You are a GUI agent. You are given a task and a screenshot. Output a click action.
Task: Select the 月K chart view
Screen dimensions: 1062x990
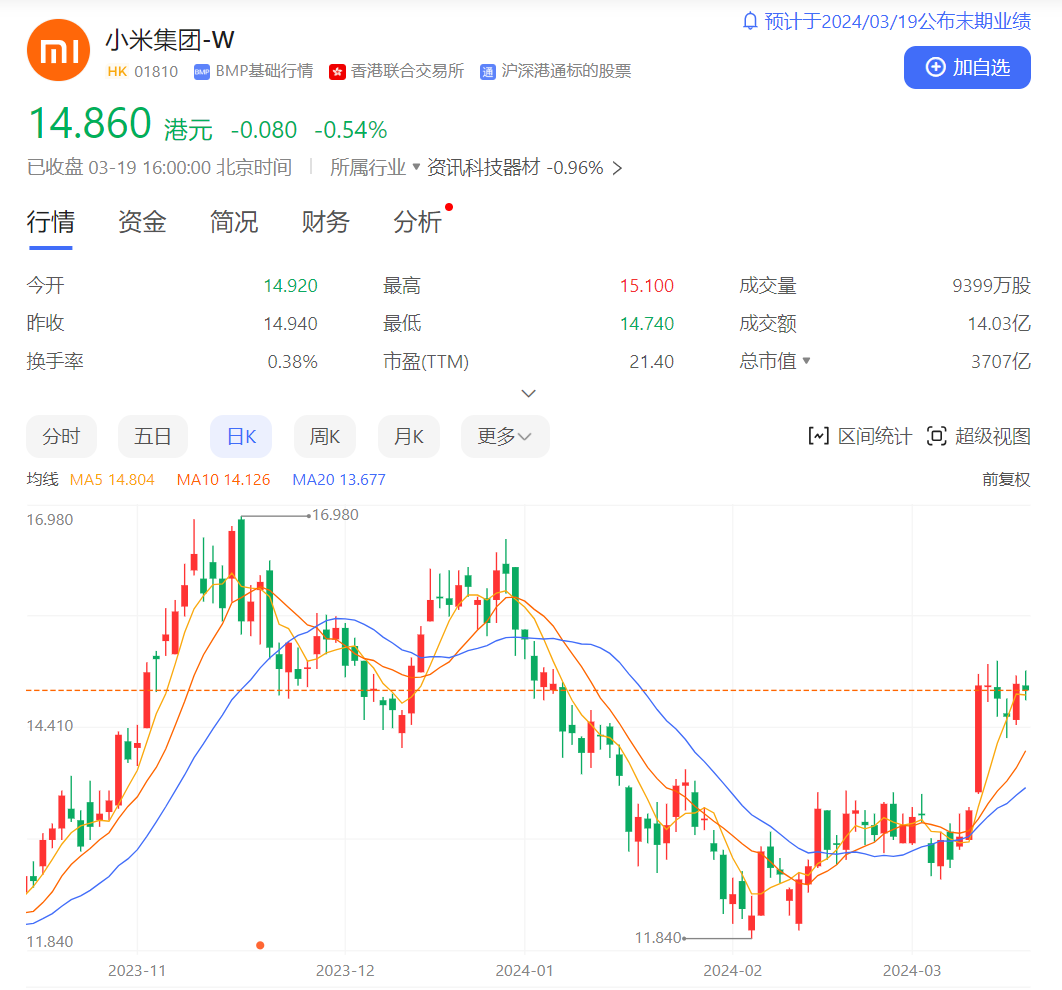pos(408,437)
